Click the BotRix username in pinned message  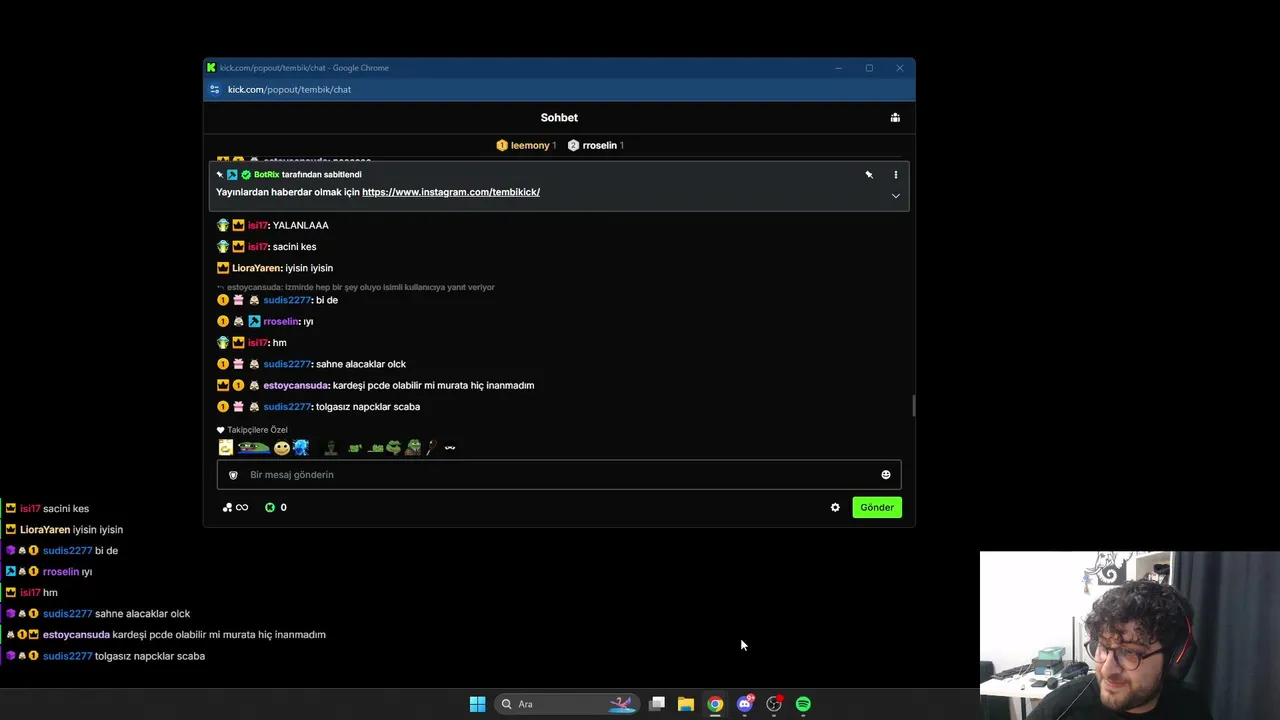click(x=266, y=175)
